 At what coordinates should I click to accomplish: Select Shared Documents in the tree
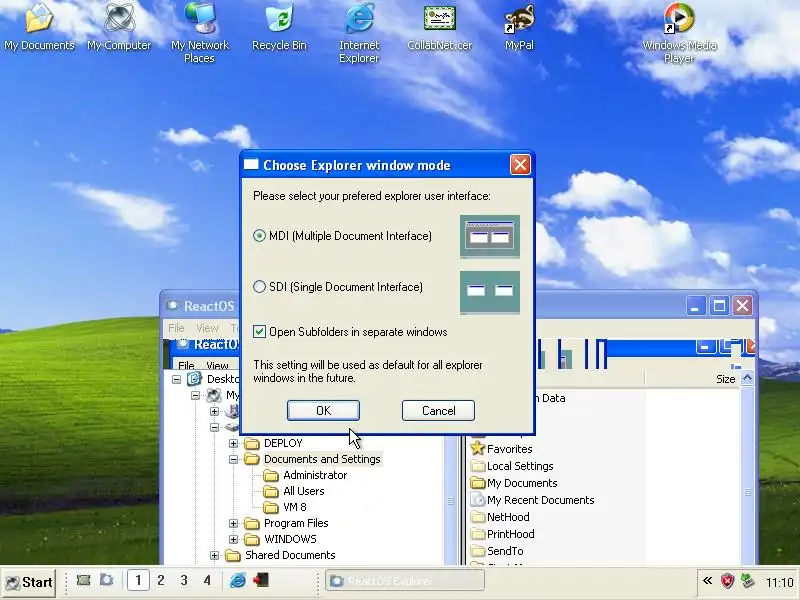[x=281, y=555]
